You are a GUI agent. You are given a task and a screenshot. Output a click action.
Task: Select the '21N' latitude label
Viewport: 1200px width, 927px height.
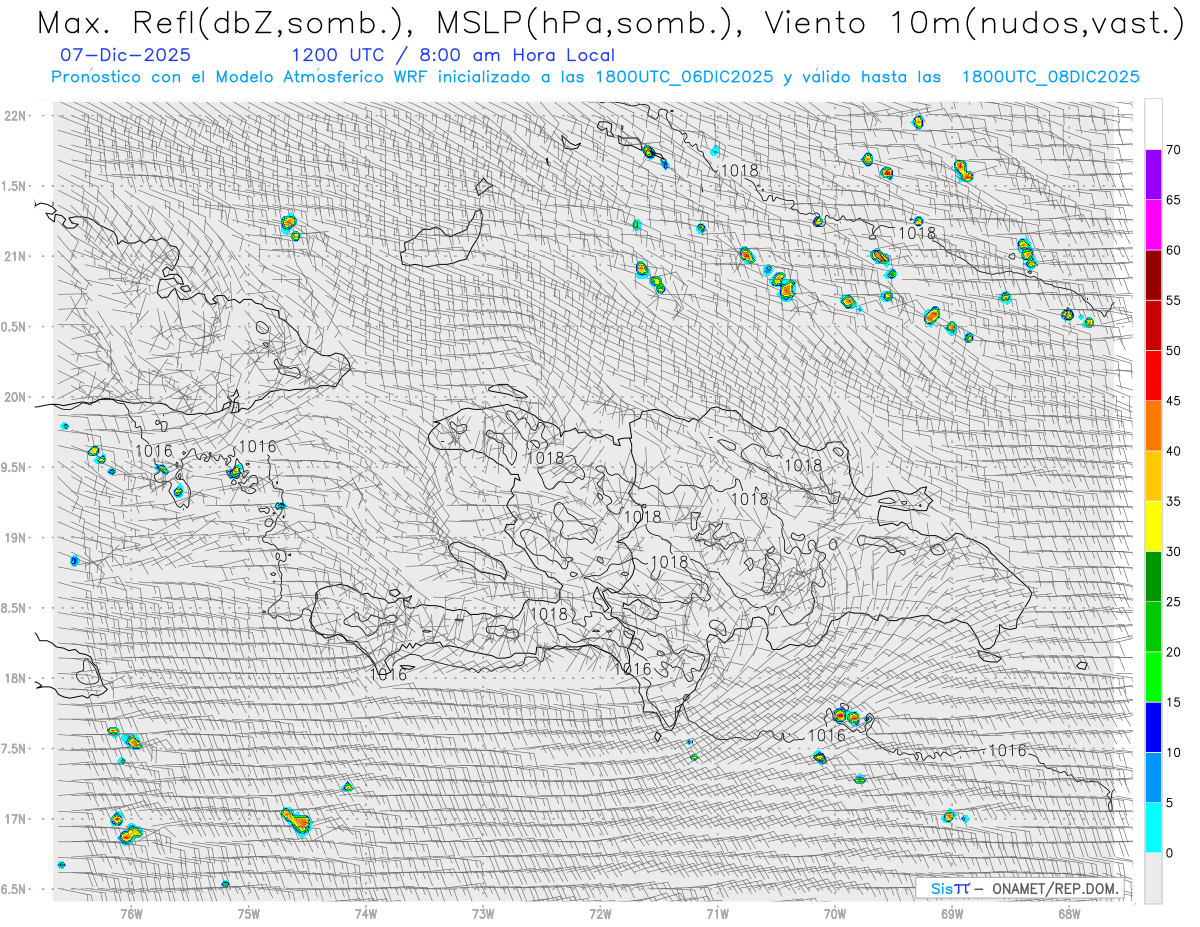click(17, 256)
